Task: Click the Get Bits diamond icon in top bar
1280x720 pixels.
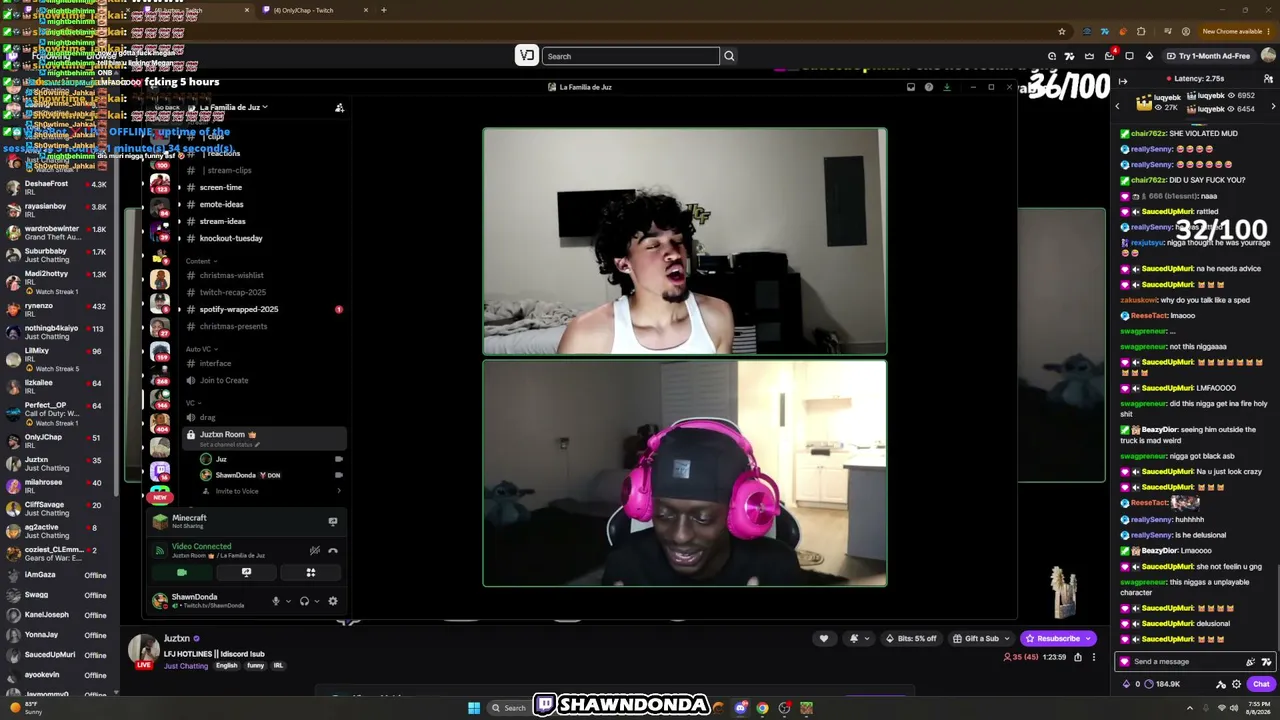Action: [x=1149, y=56]
